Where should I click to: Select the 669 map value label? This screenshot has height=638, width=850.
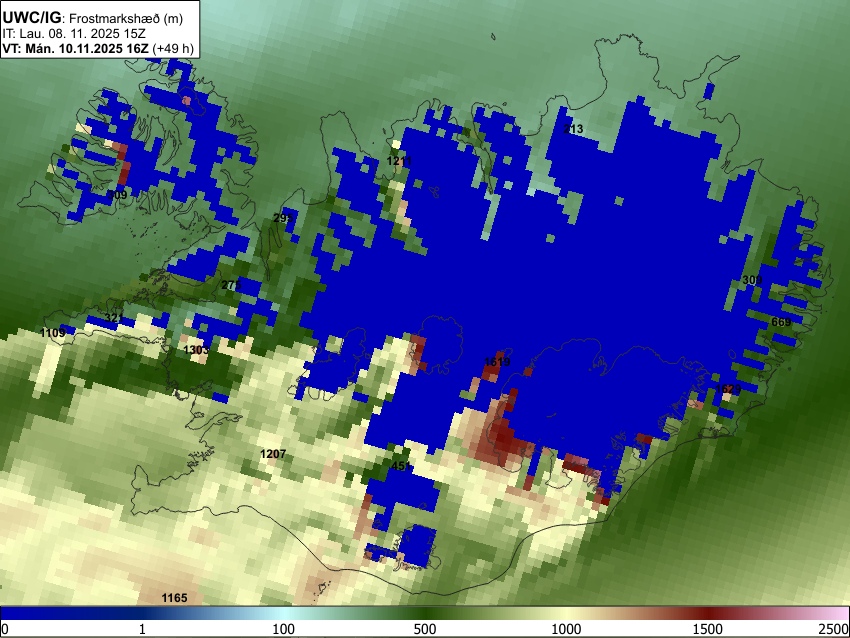click(x=781, y=322)
